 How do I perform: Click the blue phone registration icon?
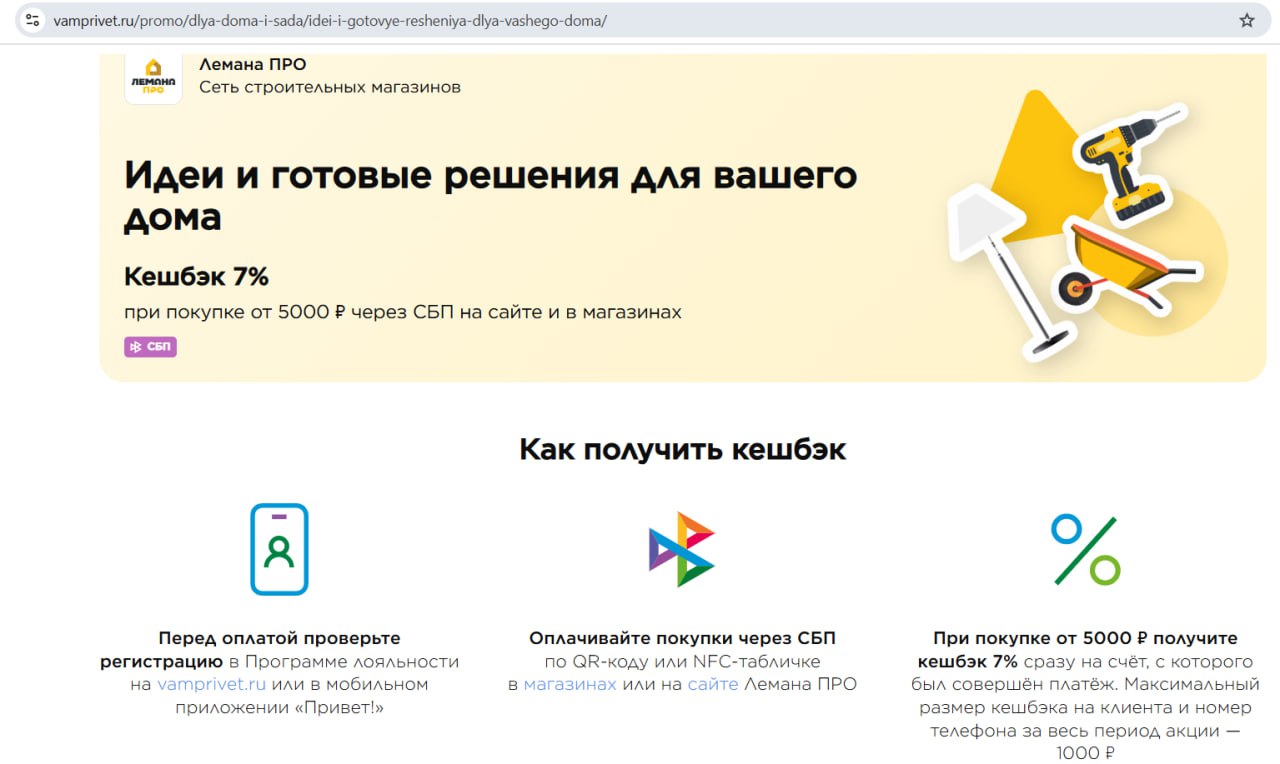tap(279, 549)
